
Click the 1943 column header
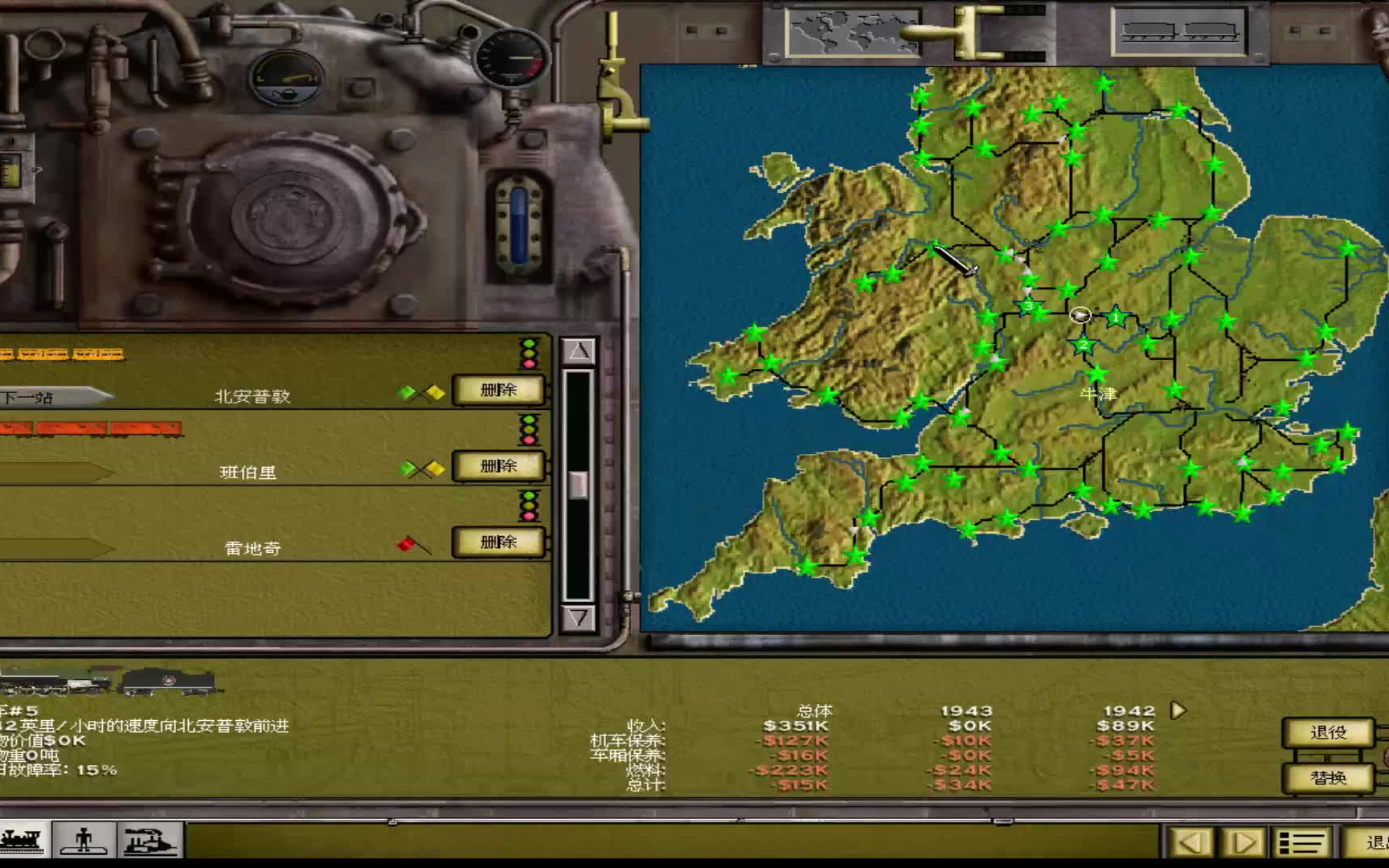click(967, 710)
